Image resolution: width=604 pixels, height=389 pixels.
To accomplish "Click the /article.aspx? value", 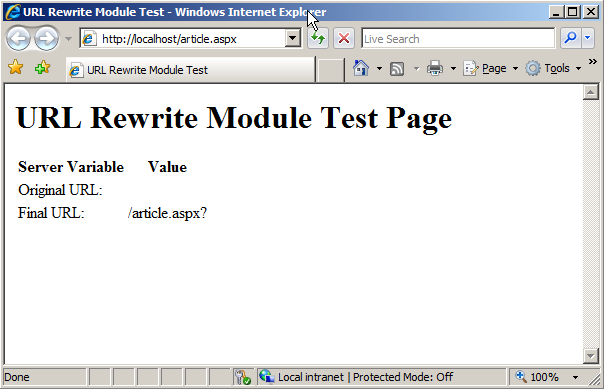I will [168, 213].
